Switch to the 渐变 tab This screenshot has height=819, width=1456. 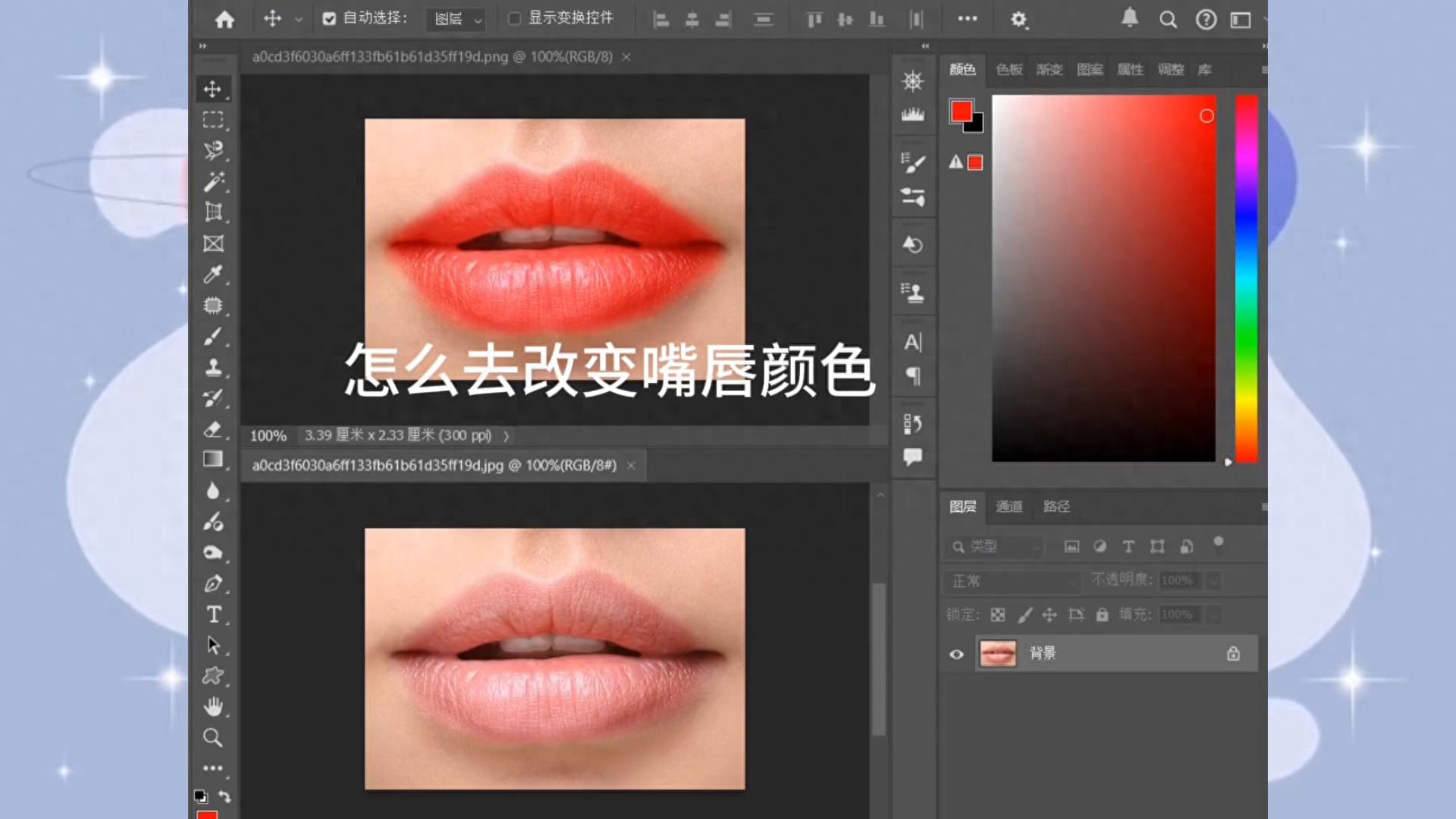click(x=1050, y=70)
